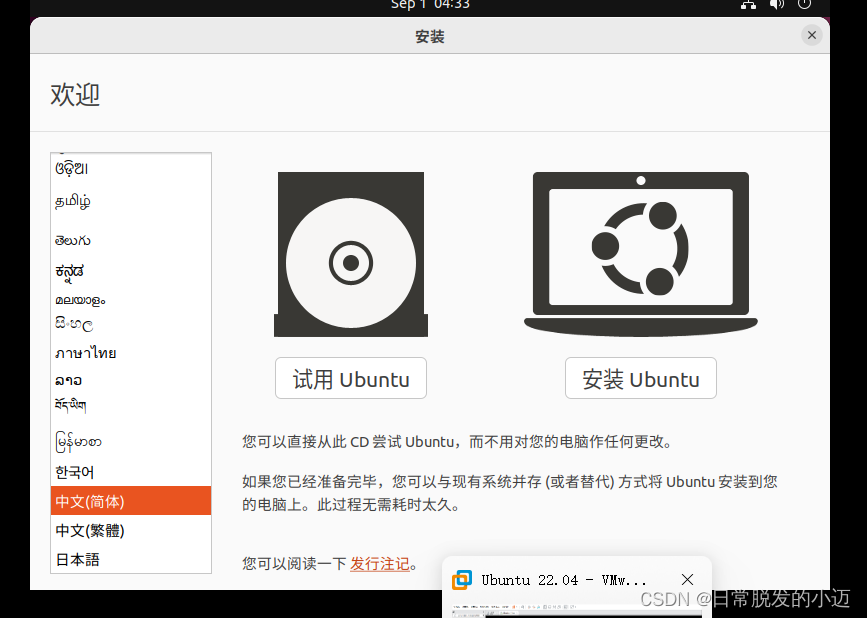Open the volume icon in top bar
This screenshot has height=618, width=867.
coord(776,4)
